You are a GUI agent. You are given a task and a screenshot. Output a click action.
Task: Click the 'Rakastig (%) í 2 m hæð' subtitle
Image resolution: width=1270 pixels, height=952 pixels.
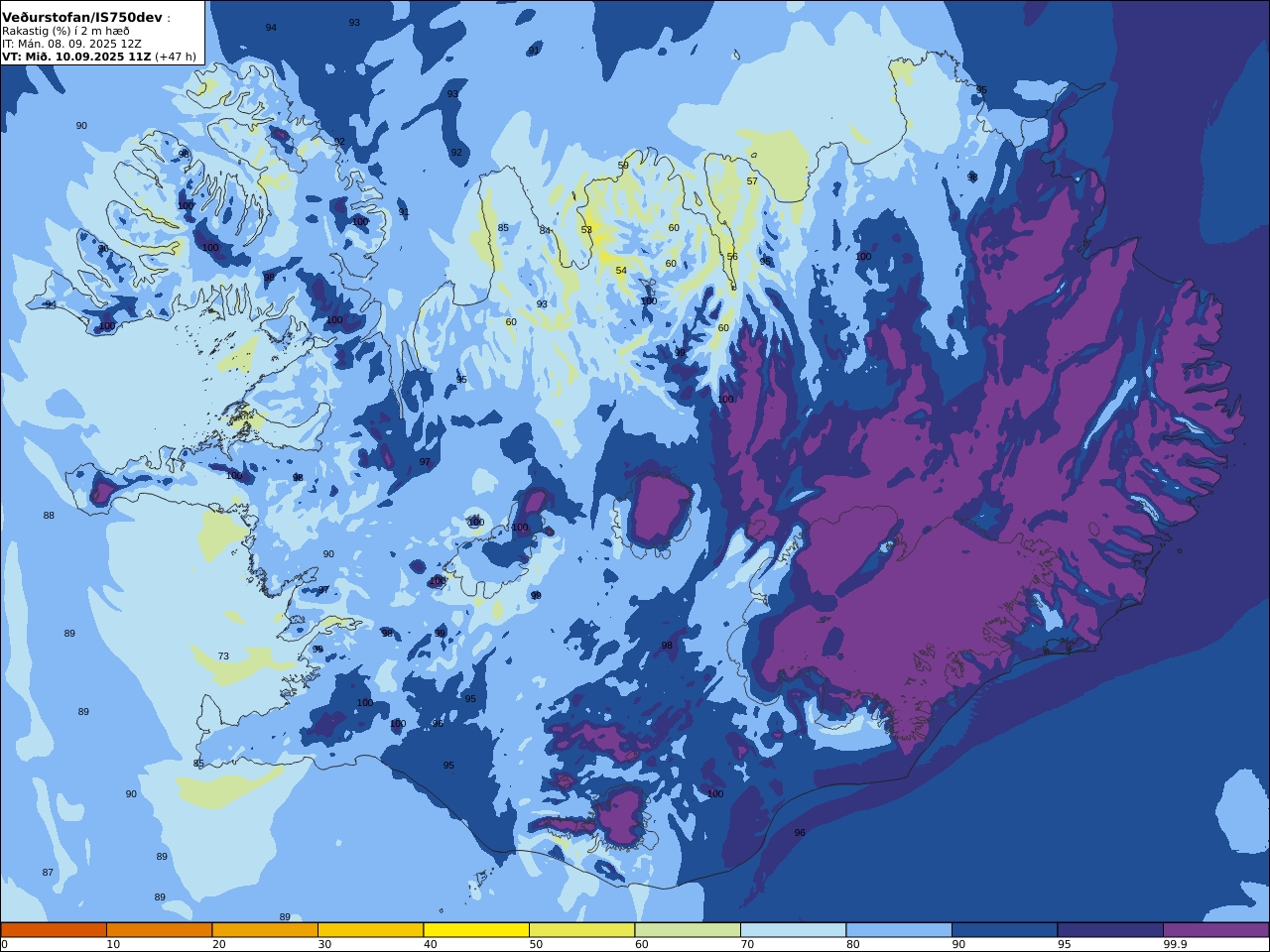click(x=65, y=31)
